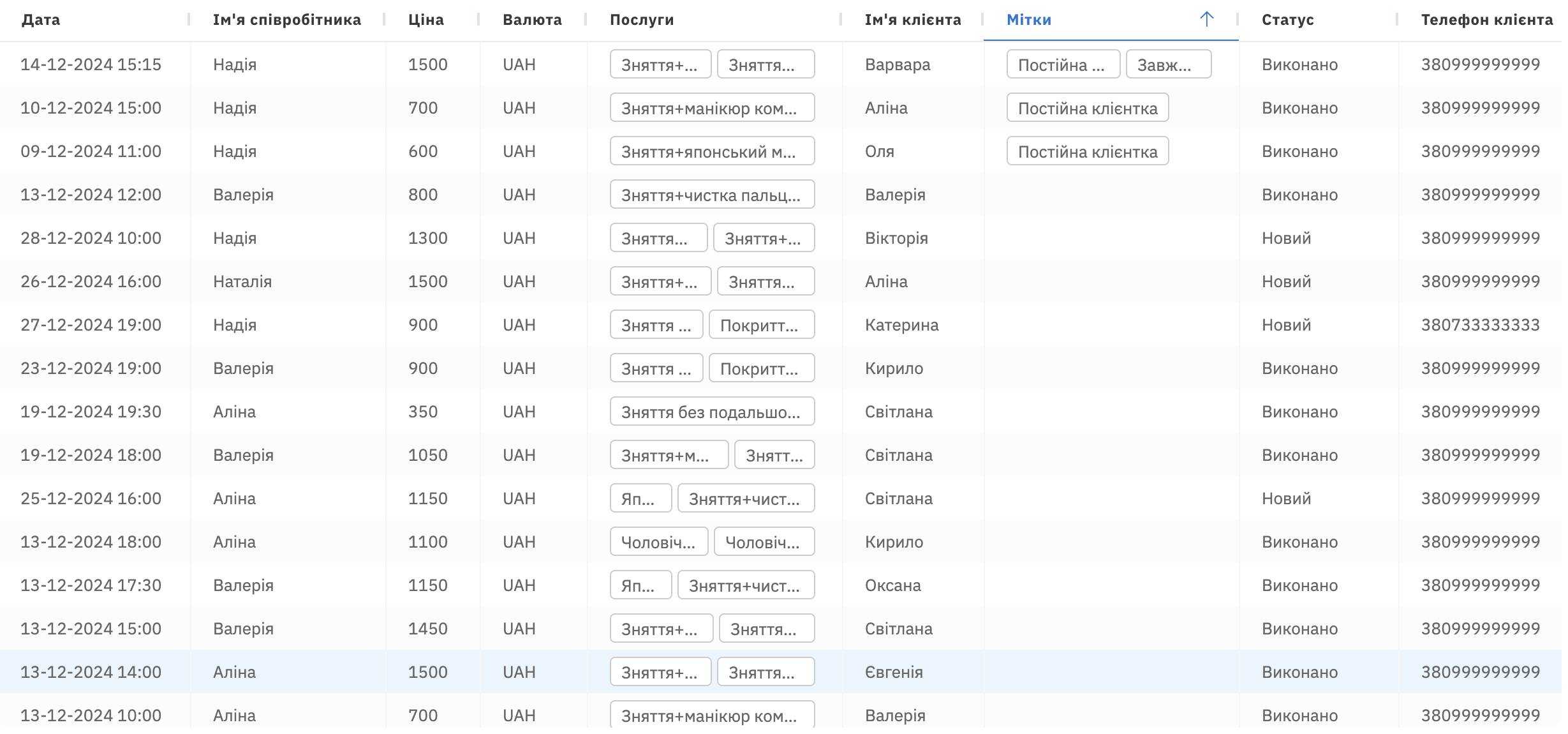This screenshot has height=734, width=1568.
Task: Click 'Завж...' tag in Варвара's row
Action: (1168, 64)
